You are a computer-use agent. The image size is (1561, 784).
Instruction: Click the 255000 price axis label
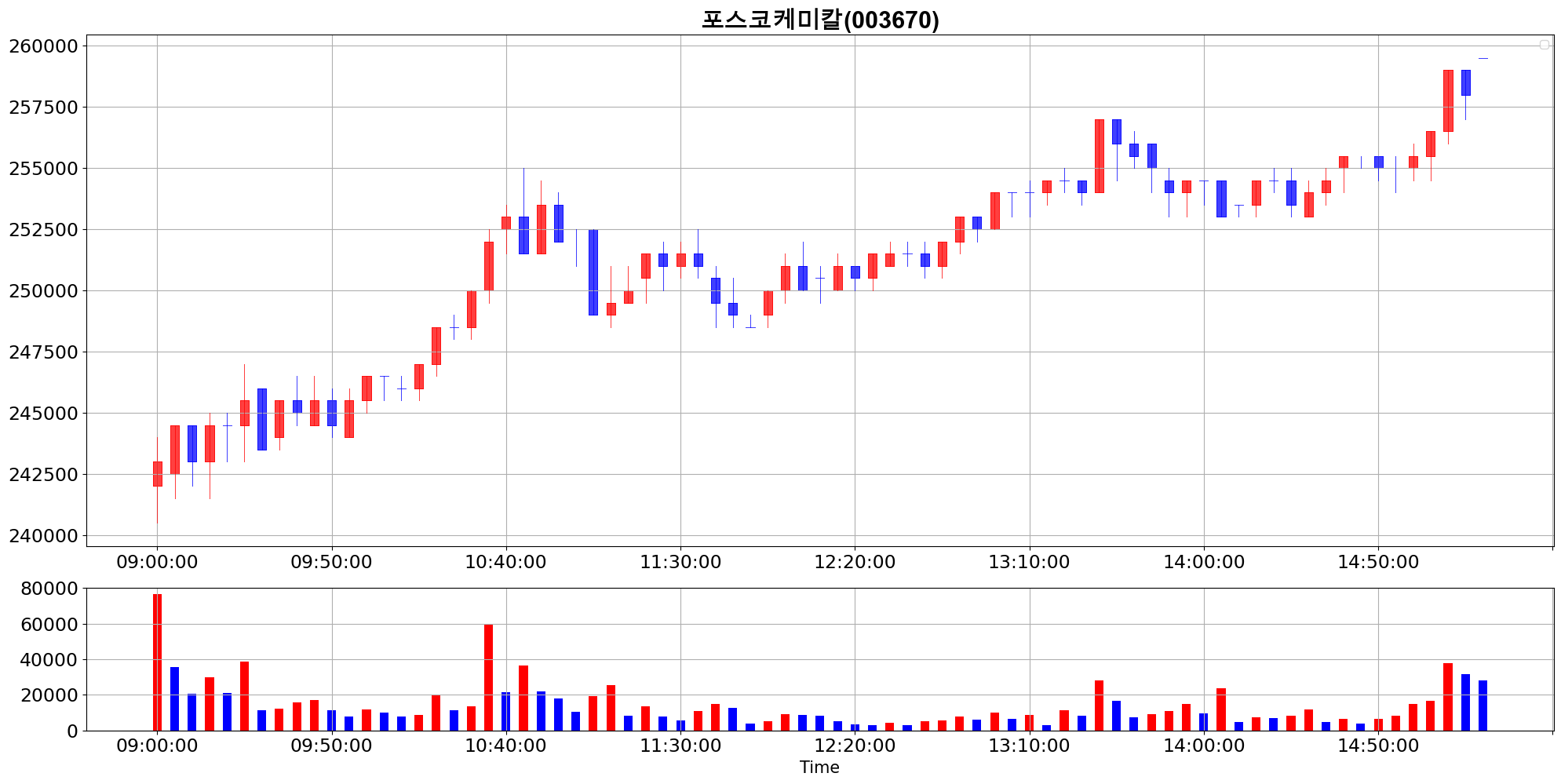(x=43, y=168)
